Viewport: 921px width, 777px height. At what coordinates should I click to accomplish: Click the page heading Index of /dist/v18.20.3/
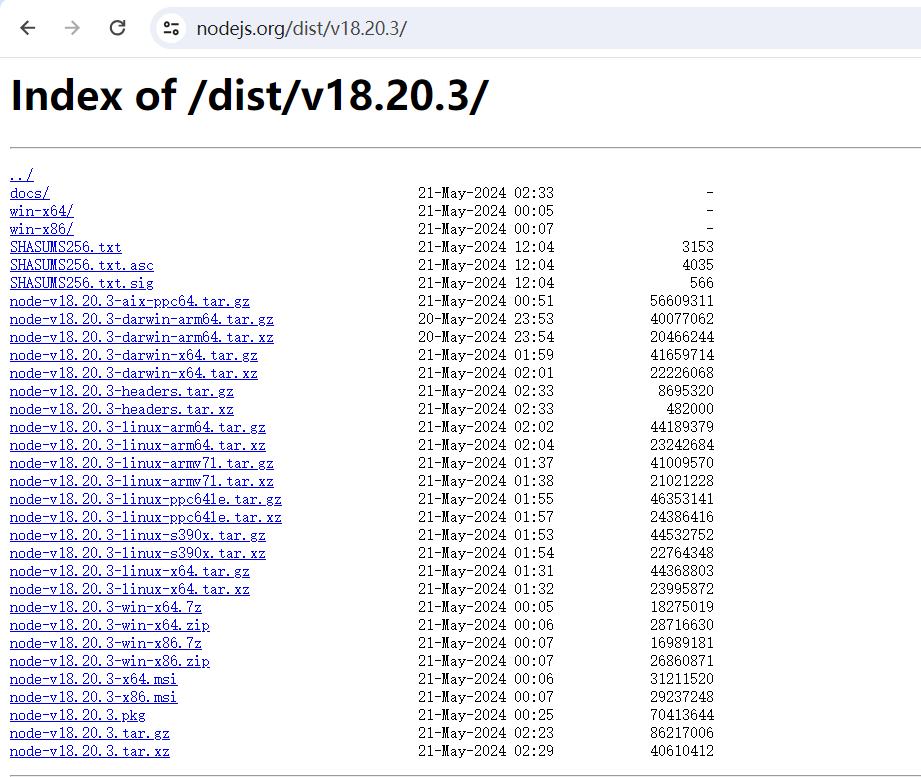point(250,96)
